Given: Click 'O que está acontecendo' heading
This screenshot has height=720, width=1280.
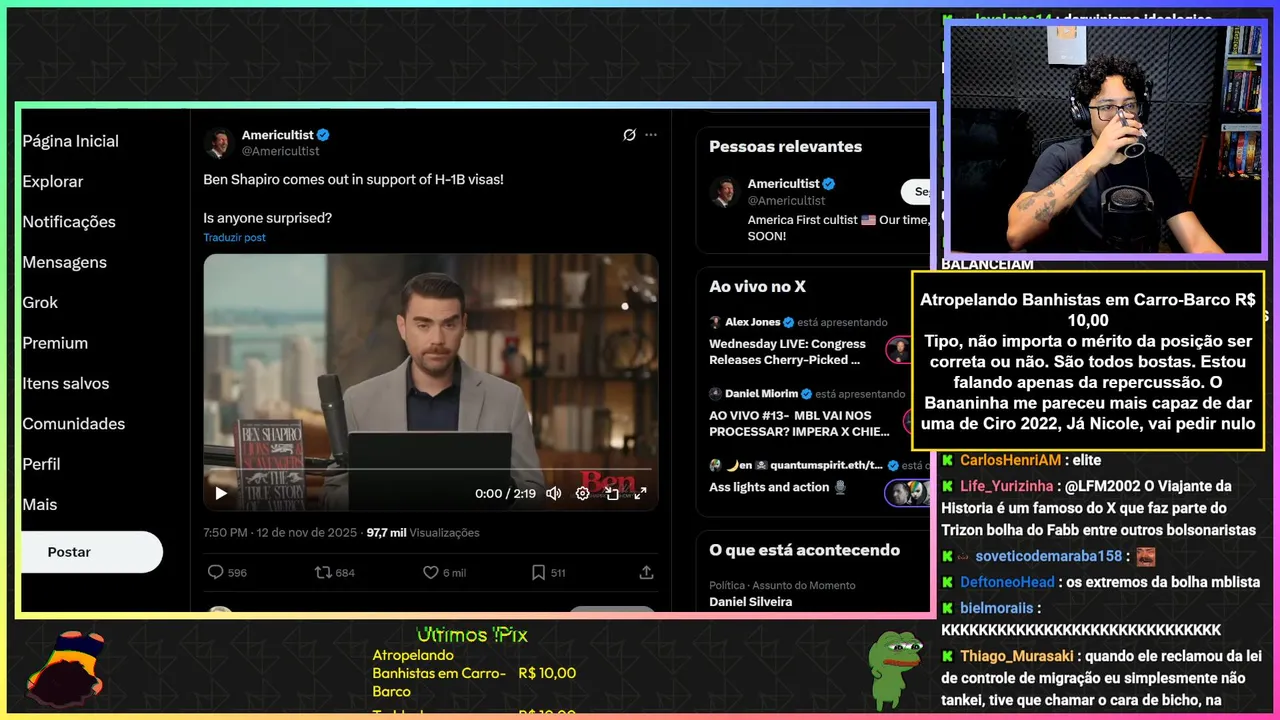Looking at the screenshot, I should 804,550.
